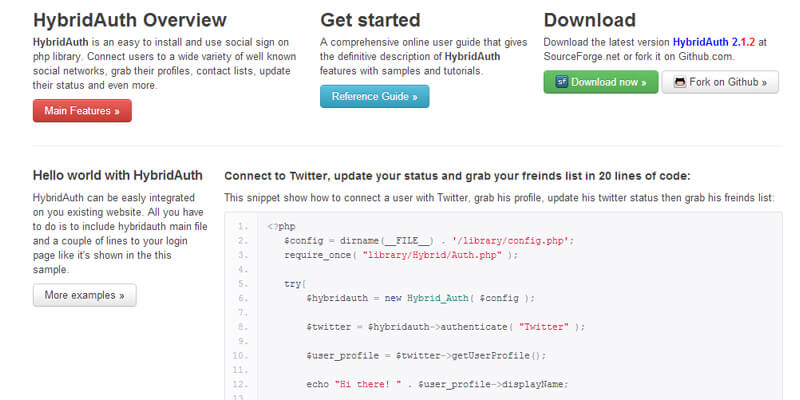Image resolution: width=800 pixels, height=400 pixels.
Task: Open the More examples button
Action: (84, 295)
